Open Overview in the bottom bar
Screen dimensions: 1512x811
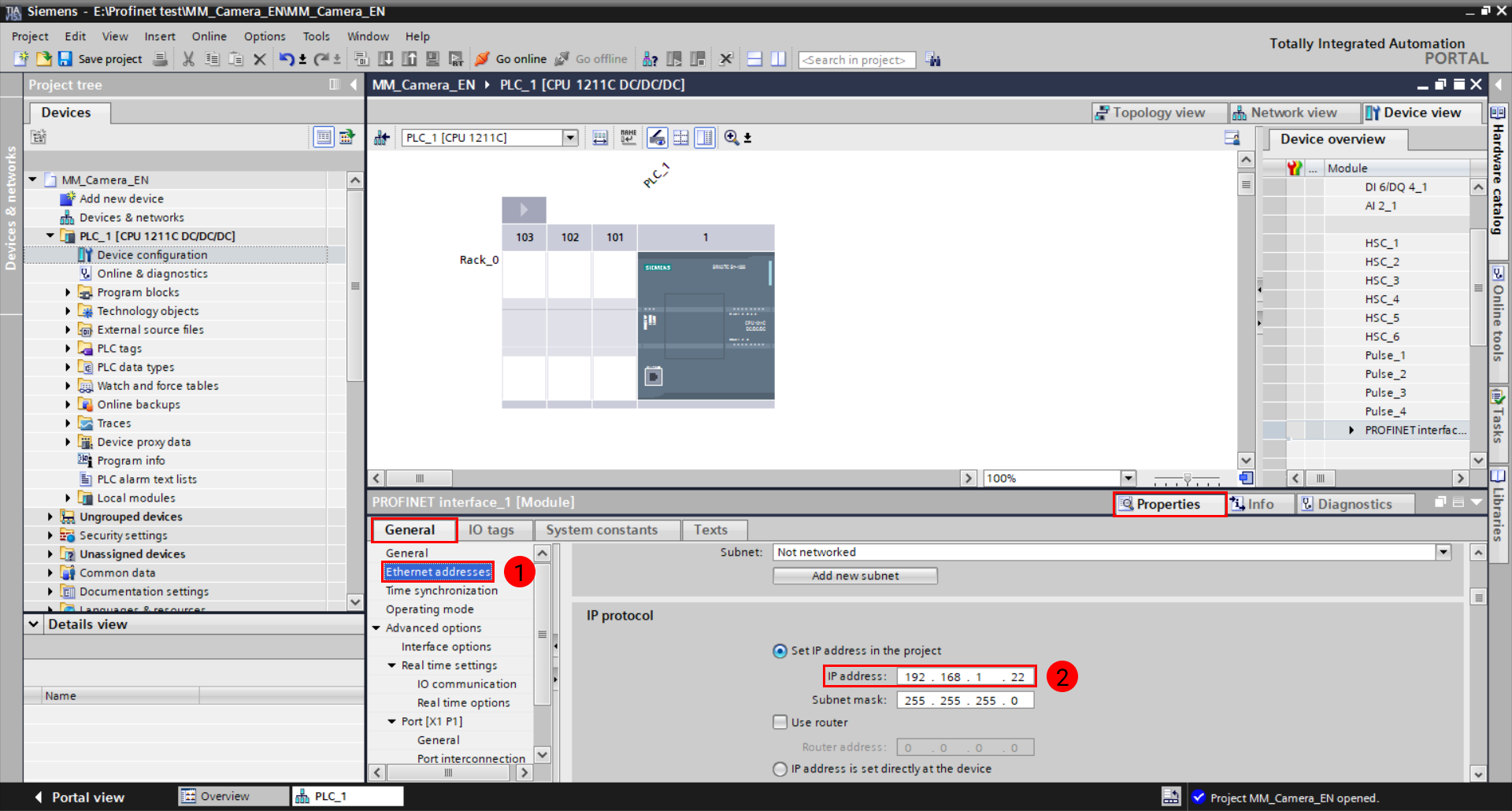pyautogui.click(x=233, y=796)
